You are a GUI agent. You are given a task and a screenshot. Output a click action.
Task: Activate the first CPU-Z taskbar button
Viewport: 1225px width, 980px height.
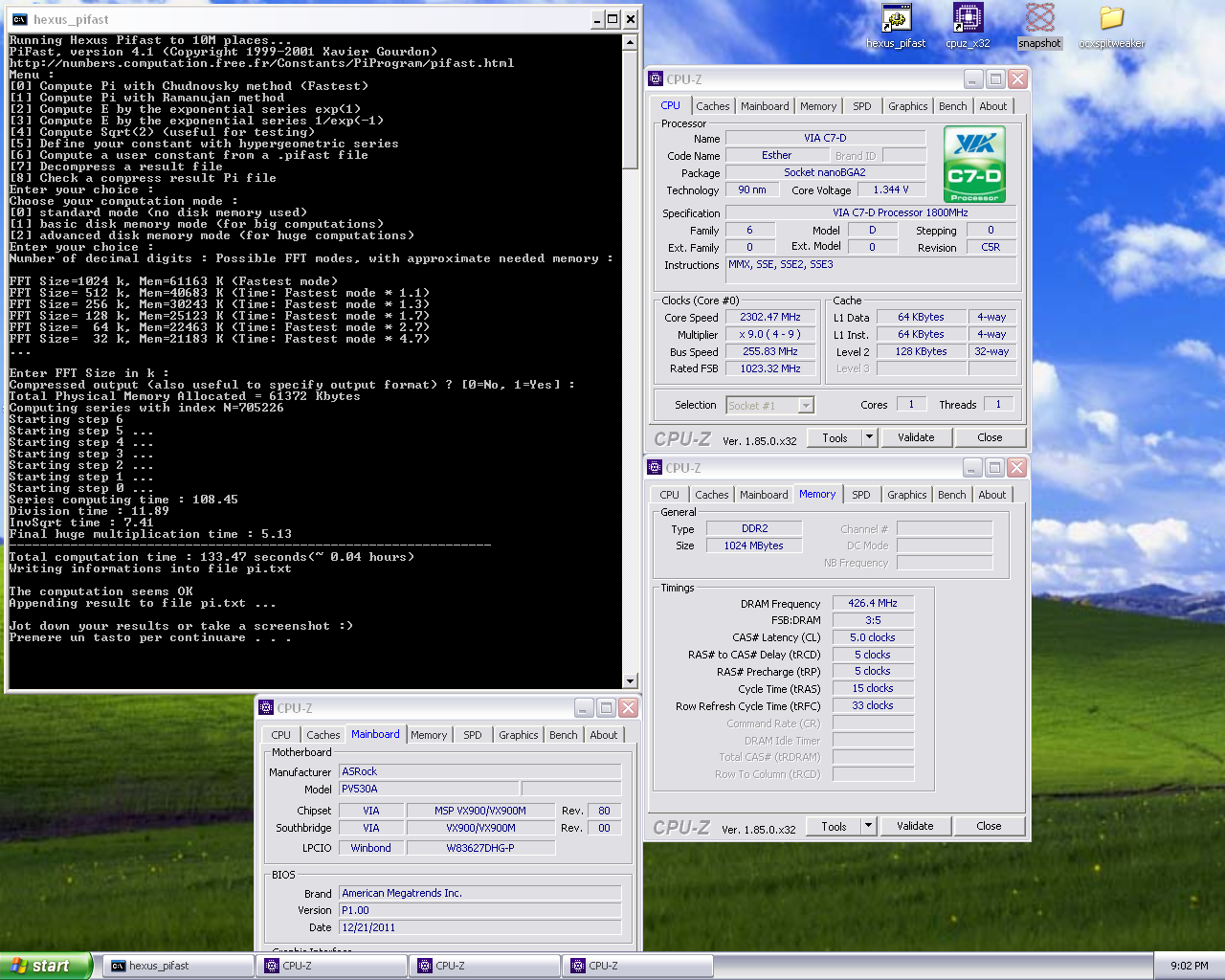pos(331,966)
